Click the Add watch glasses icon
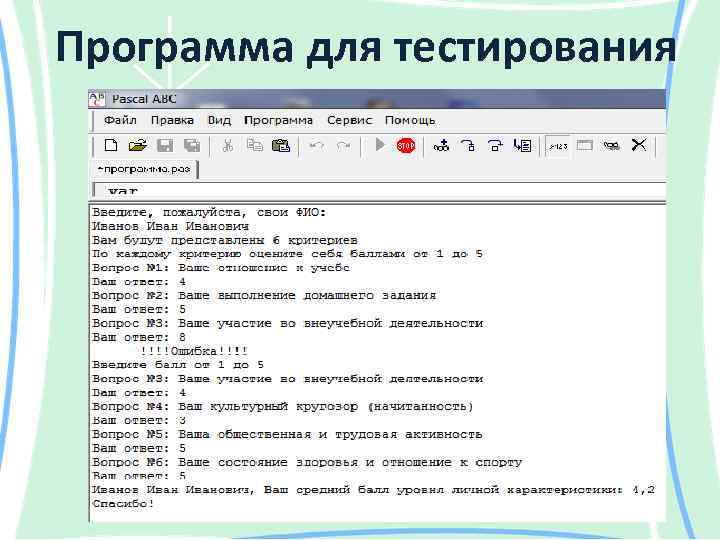This screenshot has height=540, width=720. click(x=441, y=146)
